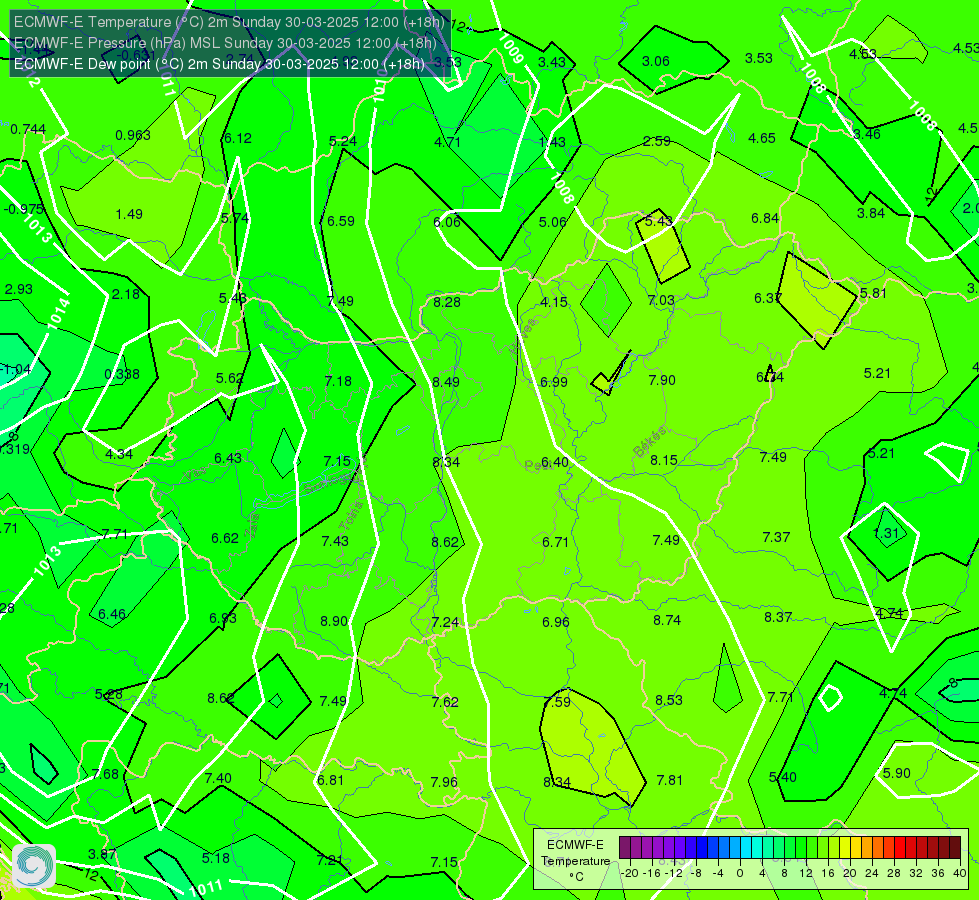Click the temperature value 4.71
This screenshot has width=979, height=900.
[448, 142]
